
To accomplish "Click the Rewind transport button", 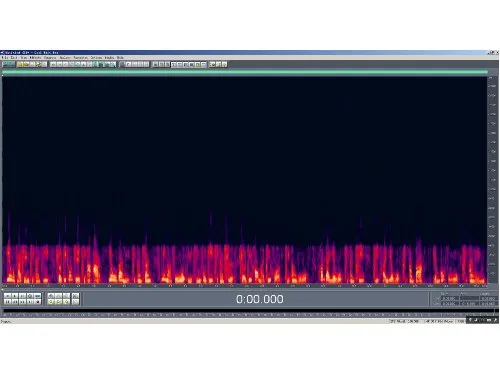I will tap(15, 302).
